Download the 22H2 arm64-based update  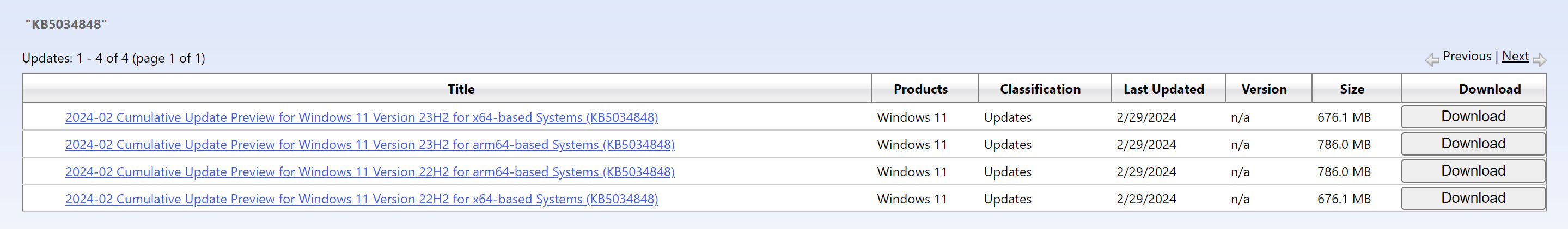[1473, 171]
